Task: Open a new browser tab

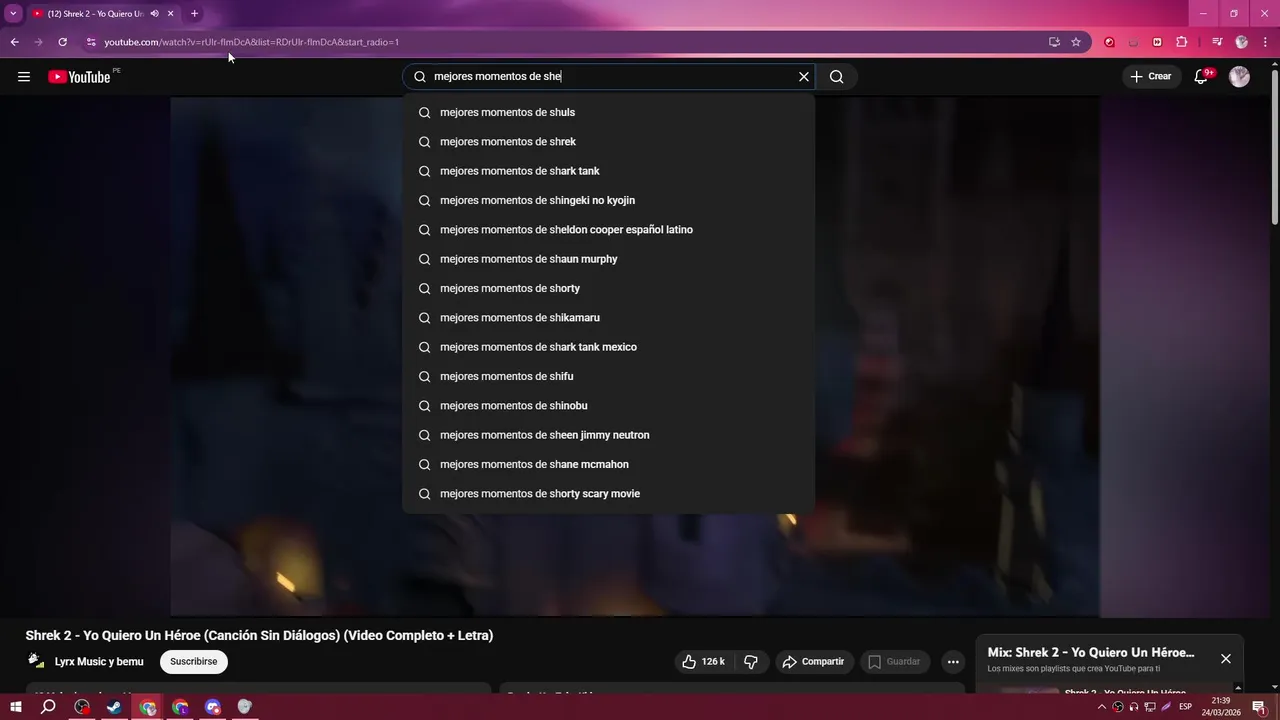Action: [194, 14]
